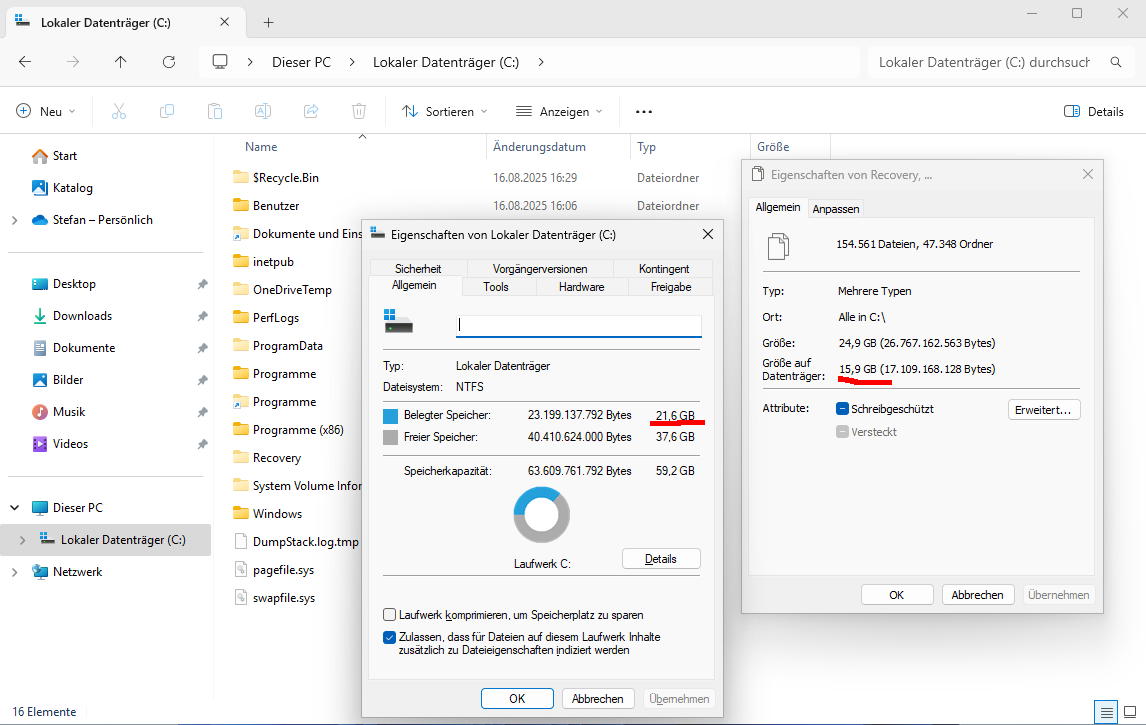
Task: Click the Up arrow navigation icon
Action: [121, 62]
